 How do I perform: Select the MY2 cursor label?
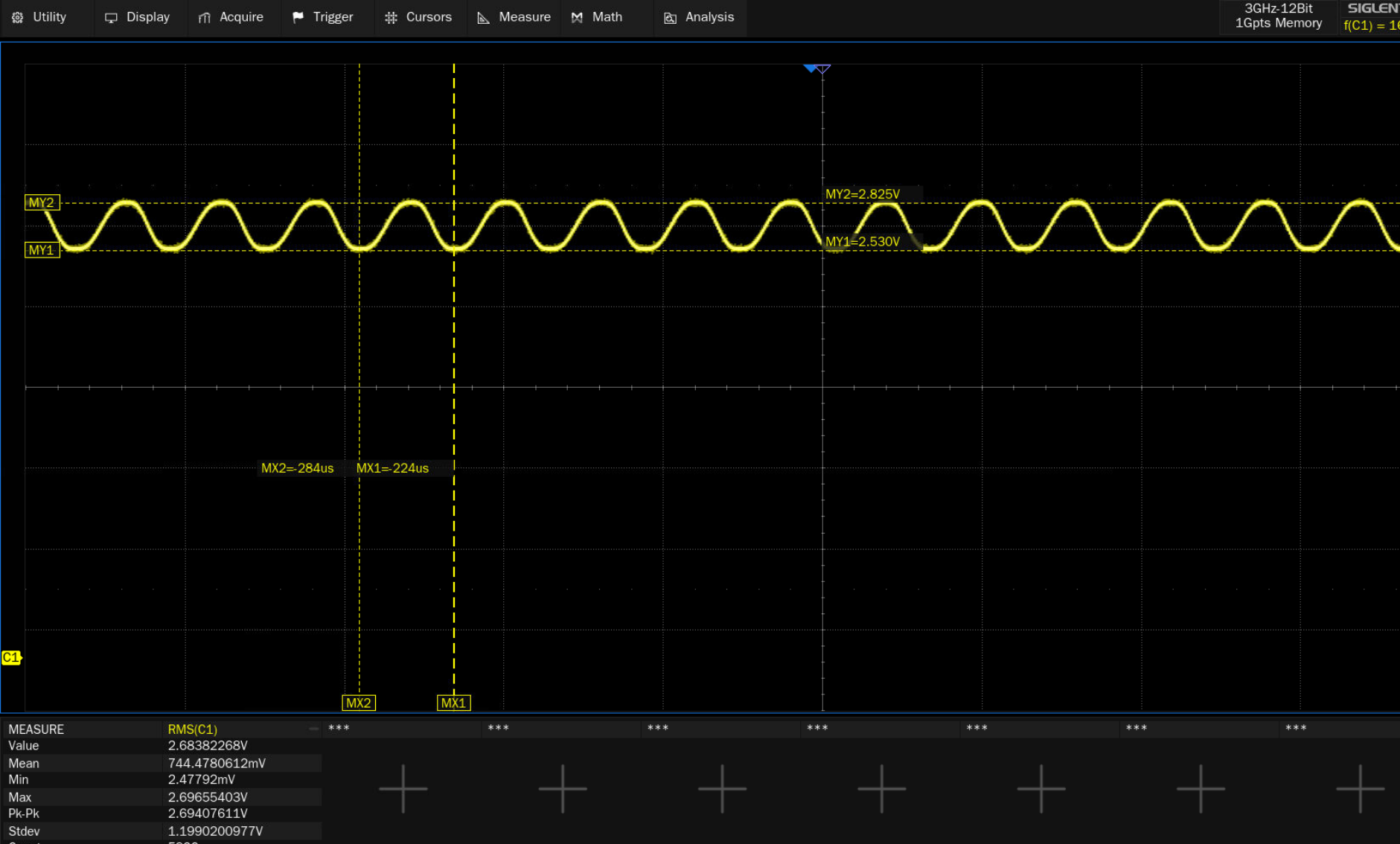(42, 202)
